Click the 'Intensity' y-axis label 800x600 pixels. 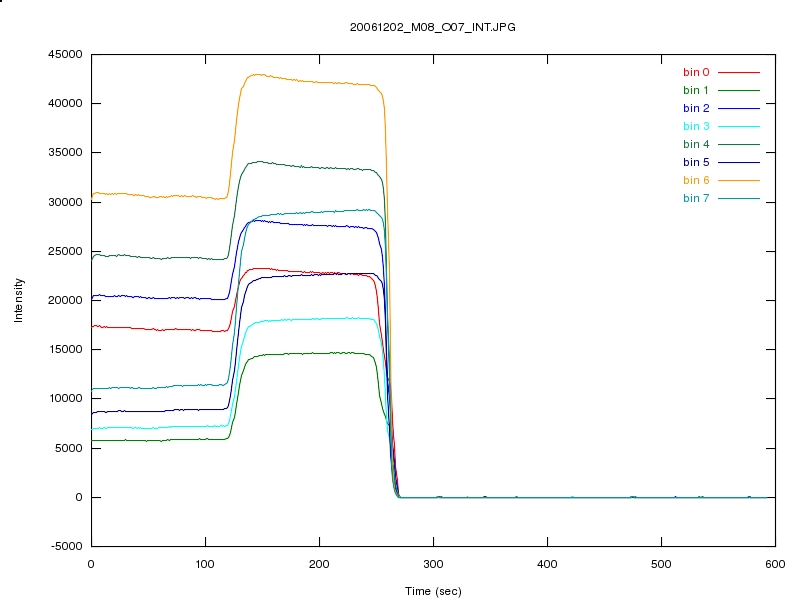18,300
